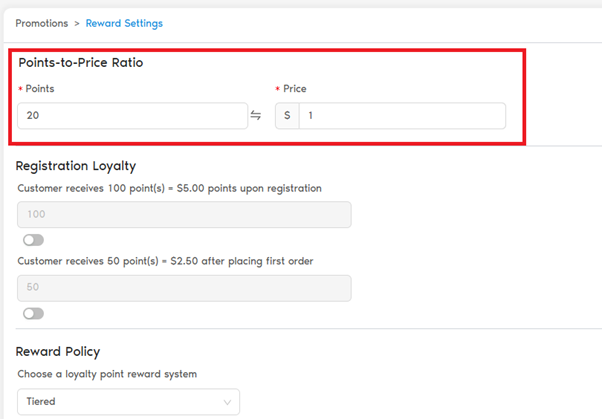
Task: Click into the Price input showing 1
Action: (401, 116)
